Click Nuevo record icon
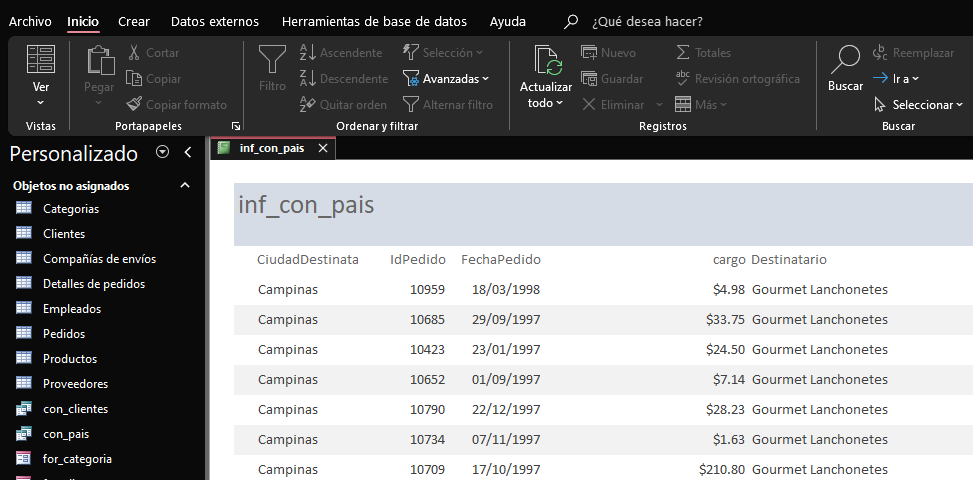Image resolution: width=973 pixels, height=480 pixels. [589, 53]
